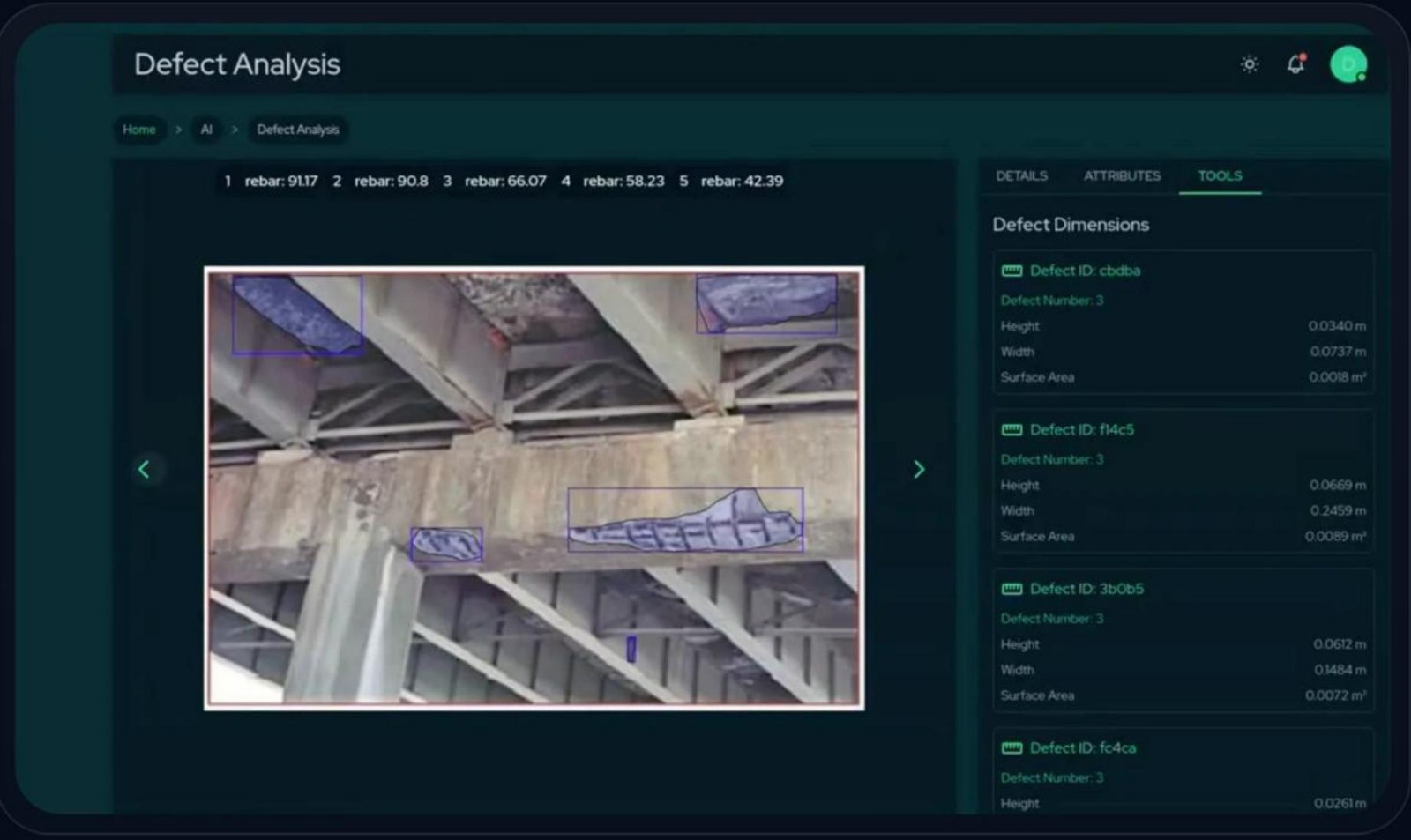Go to next image with right arrow
This screenshot has height=840, width=1411.
point(919,469)
